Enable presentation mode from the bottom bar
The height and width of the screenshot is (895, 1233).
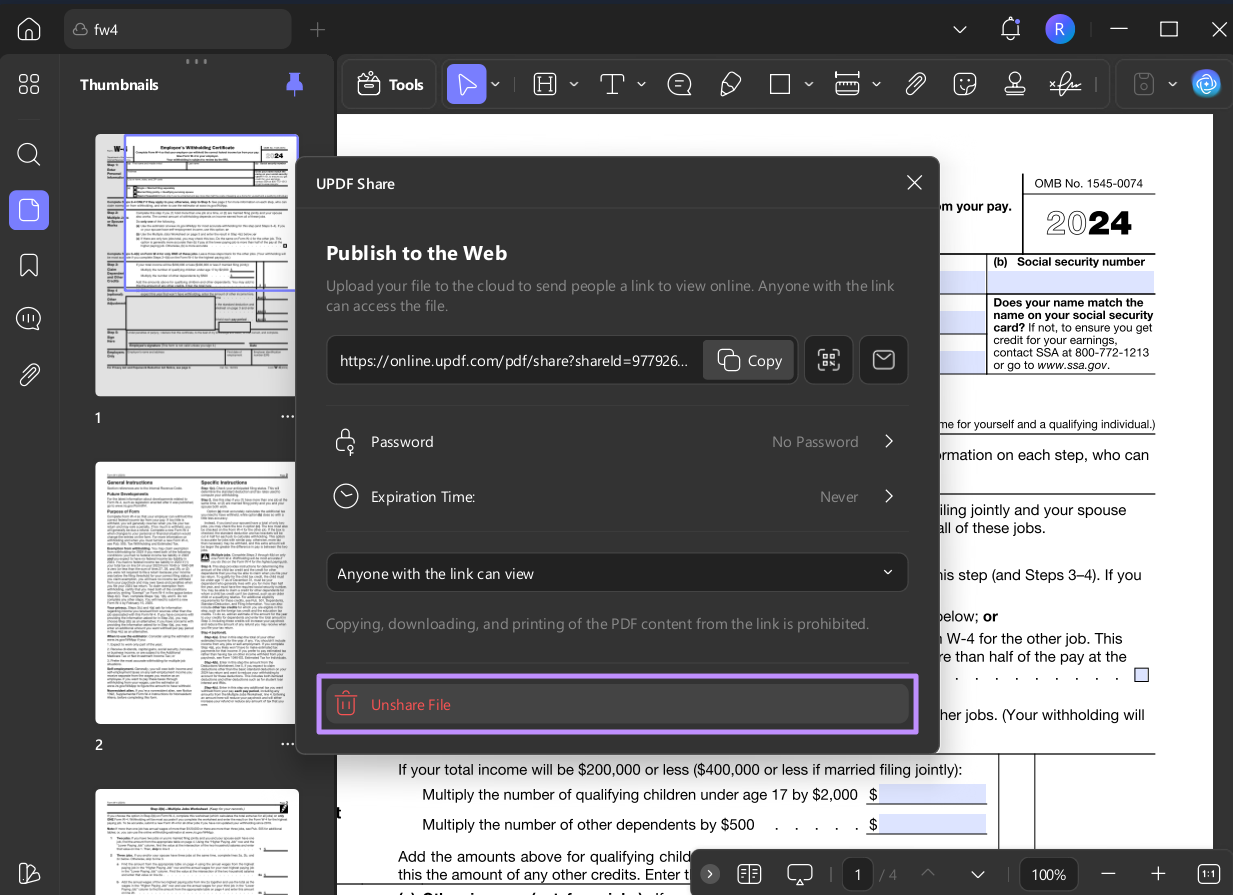[x=799, y=873]
